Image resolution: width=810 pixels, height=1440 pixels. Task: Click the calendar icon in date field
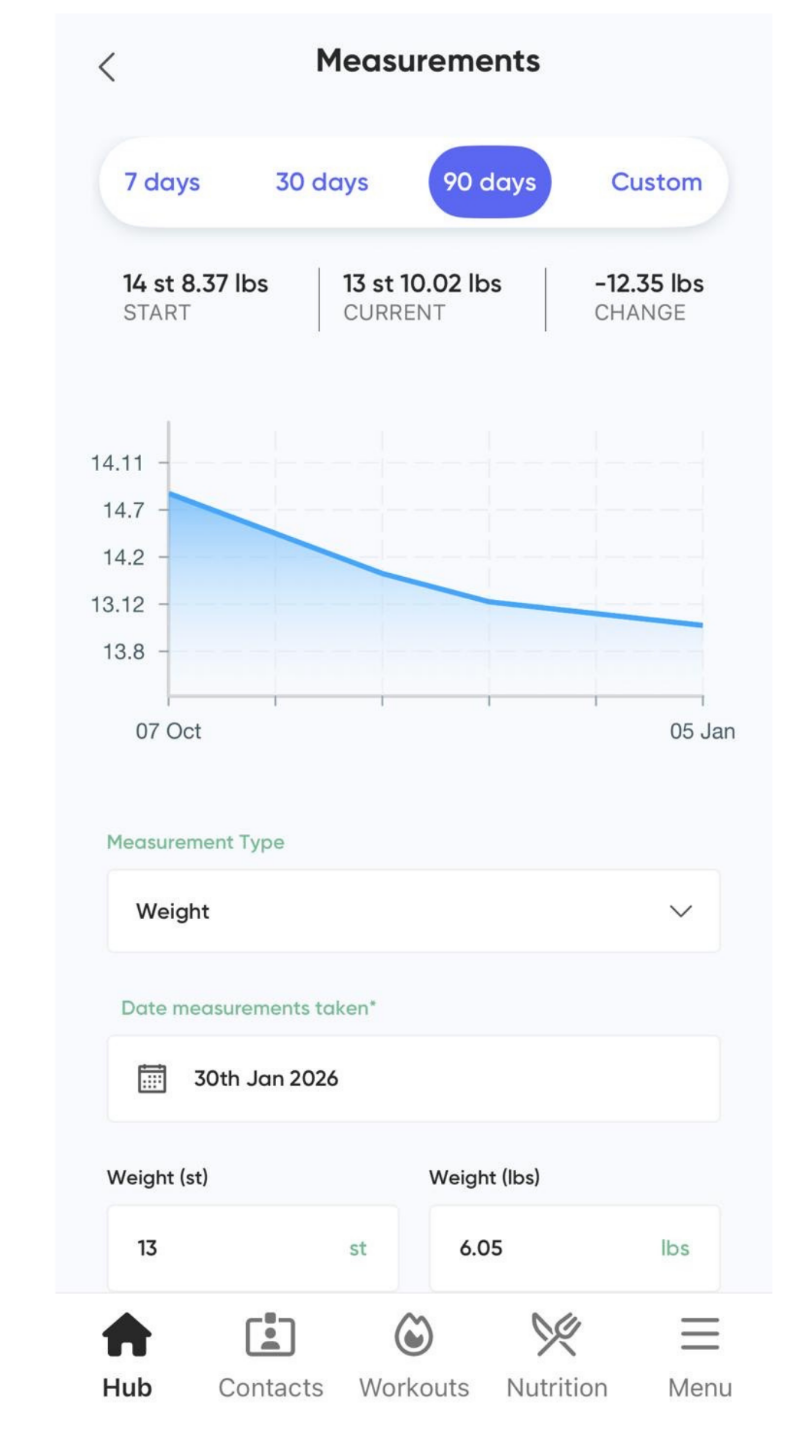[151, 1079]
